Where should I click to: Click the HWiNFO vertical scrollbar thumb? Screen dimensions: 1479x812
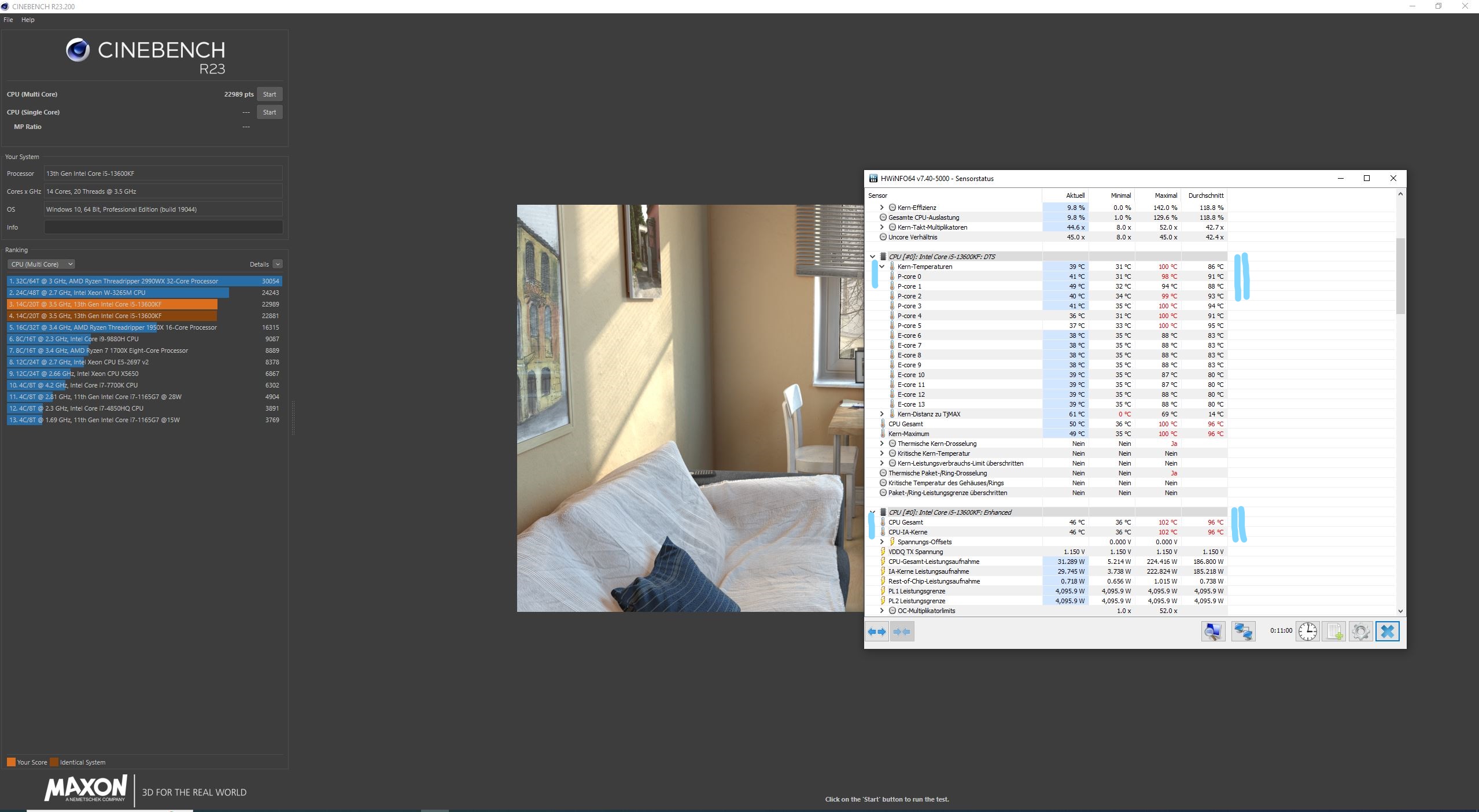[x=1400, y=275]
